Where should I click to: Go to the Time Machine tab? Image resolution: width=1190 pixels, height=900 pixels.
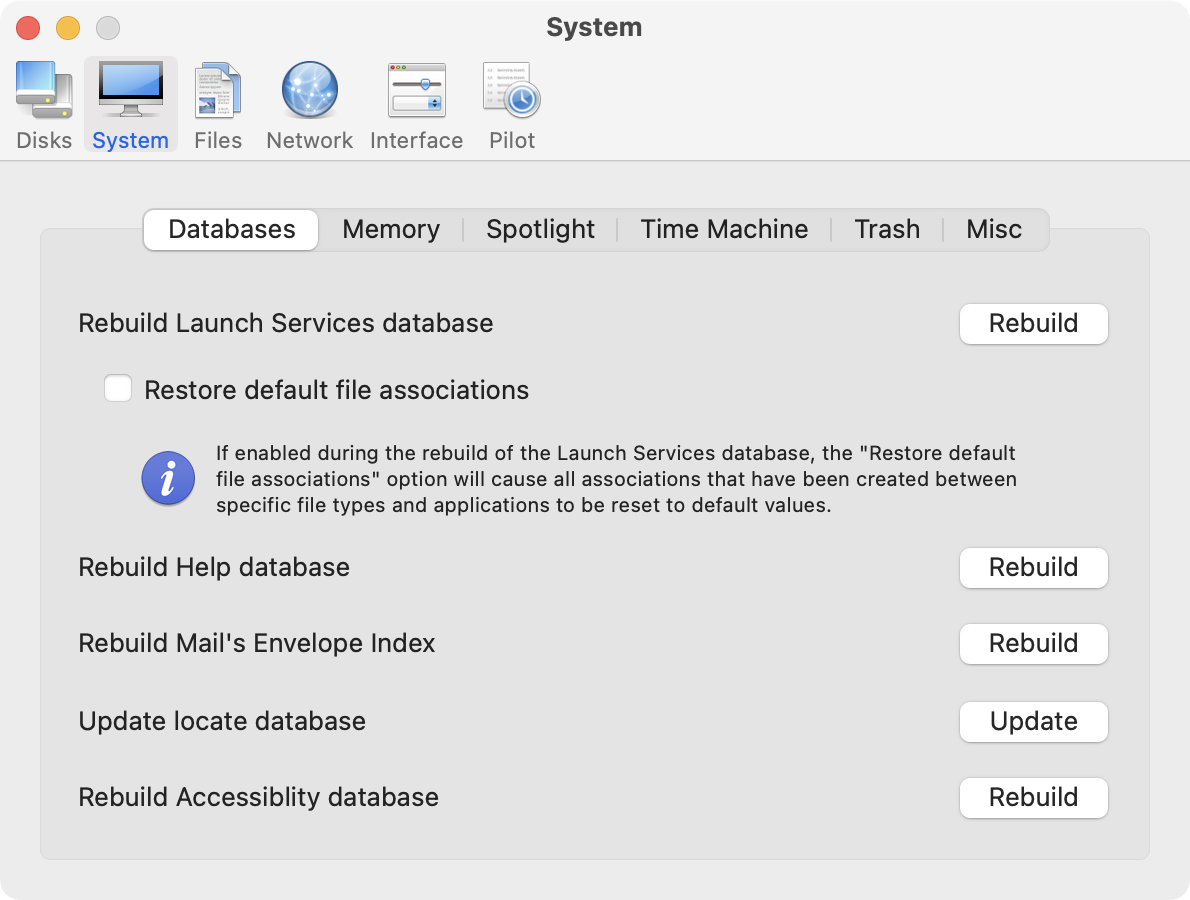[724, 229]
